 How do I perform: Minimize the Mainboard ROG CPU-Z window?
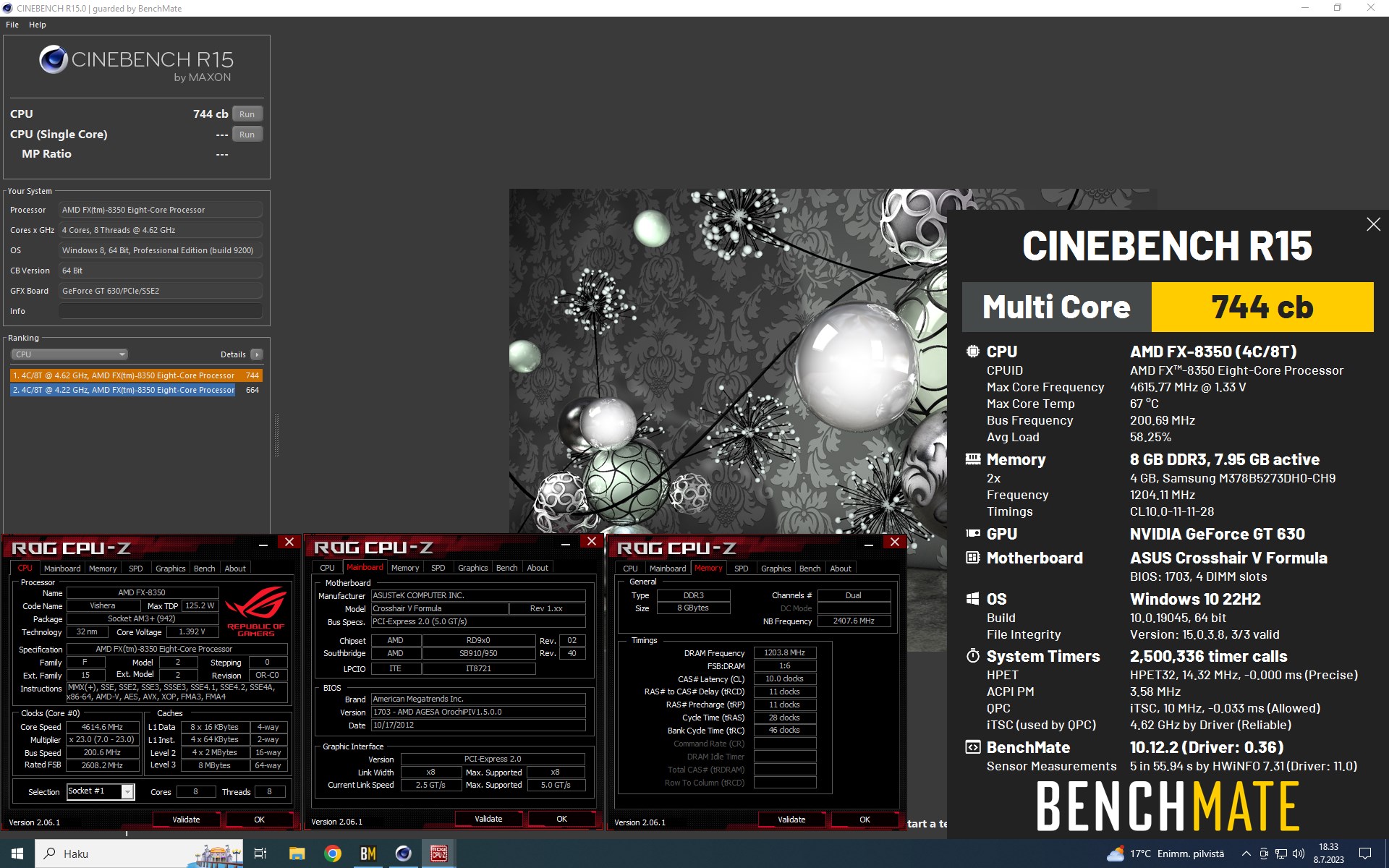point(566,543)
